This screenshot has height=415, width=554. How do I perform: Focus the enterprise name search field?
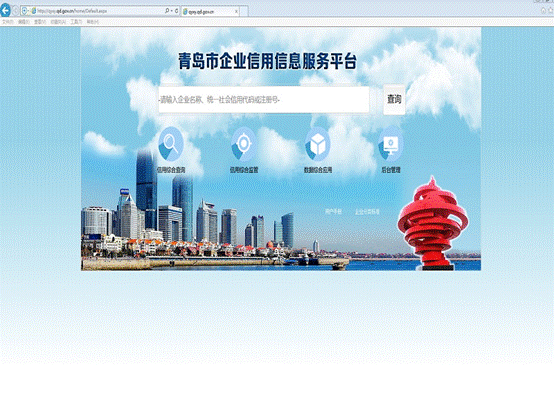point(264,100)
